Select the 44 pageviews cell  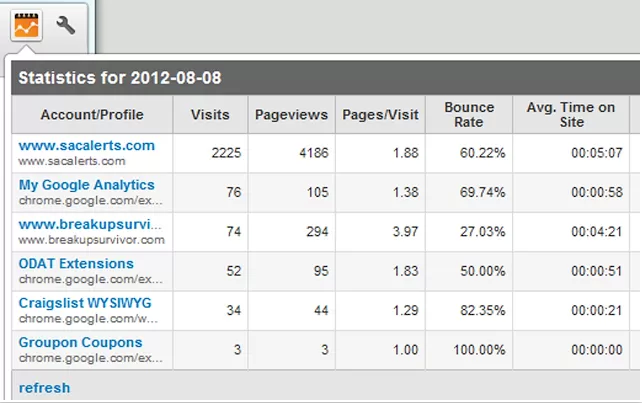click(x=321, y=310)
